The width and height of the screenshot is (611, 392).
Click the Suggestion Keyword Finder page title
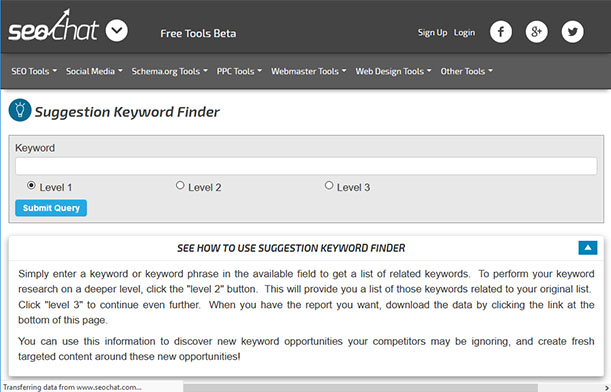tap(127, 112)
